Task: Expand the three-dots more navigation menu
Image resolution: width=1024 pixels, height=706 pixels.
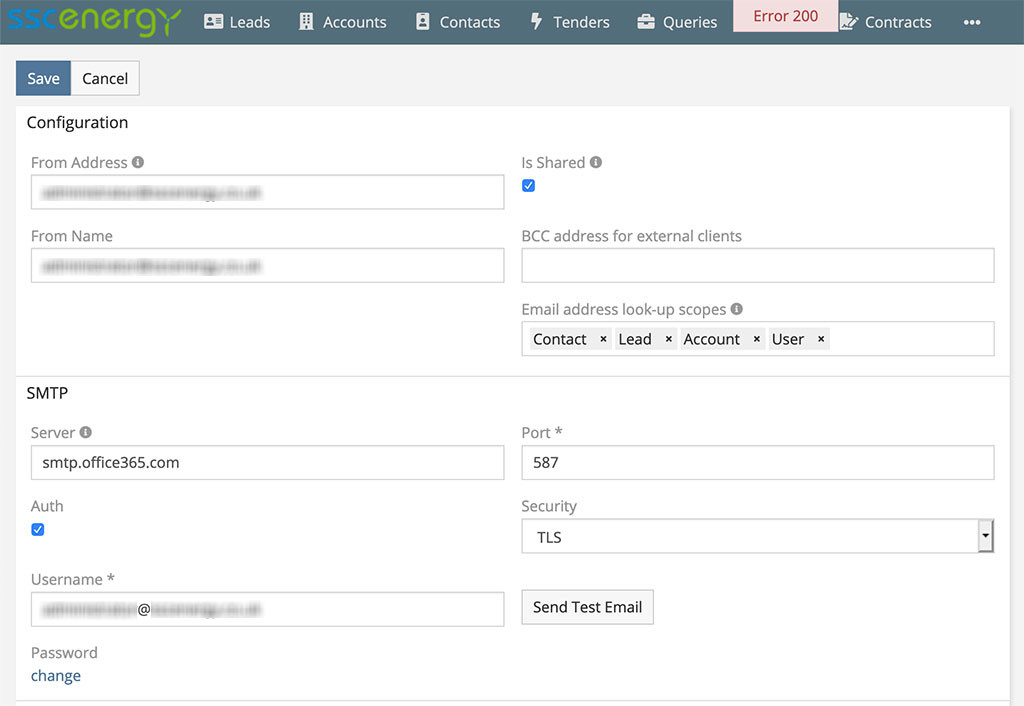Action: [971, 22]
